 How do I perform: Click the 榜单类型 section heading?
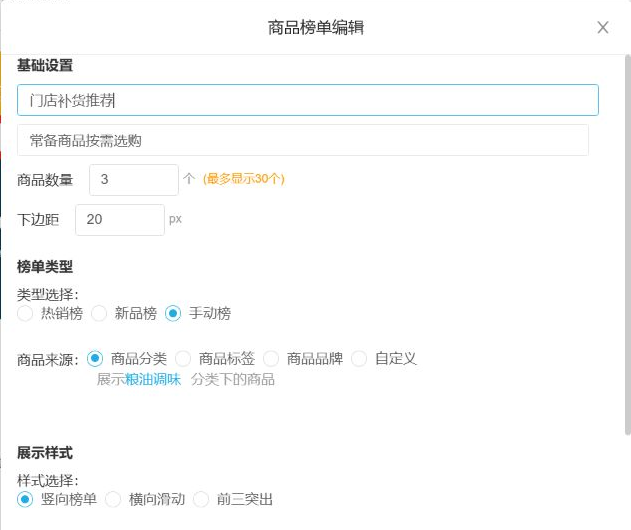point(45,266)
